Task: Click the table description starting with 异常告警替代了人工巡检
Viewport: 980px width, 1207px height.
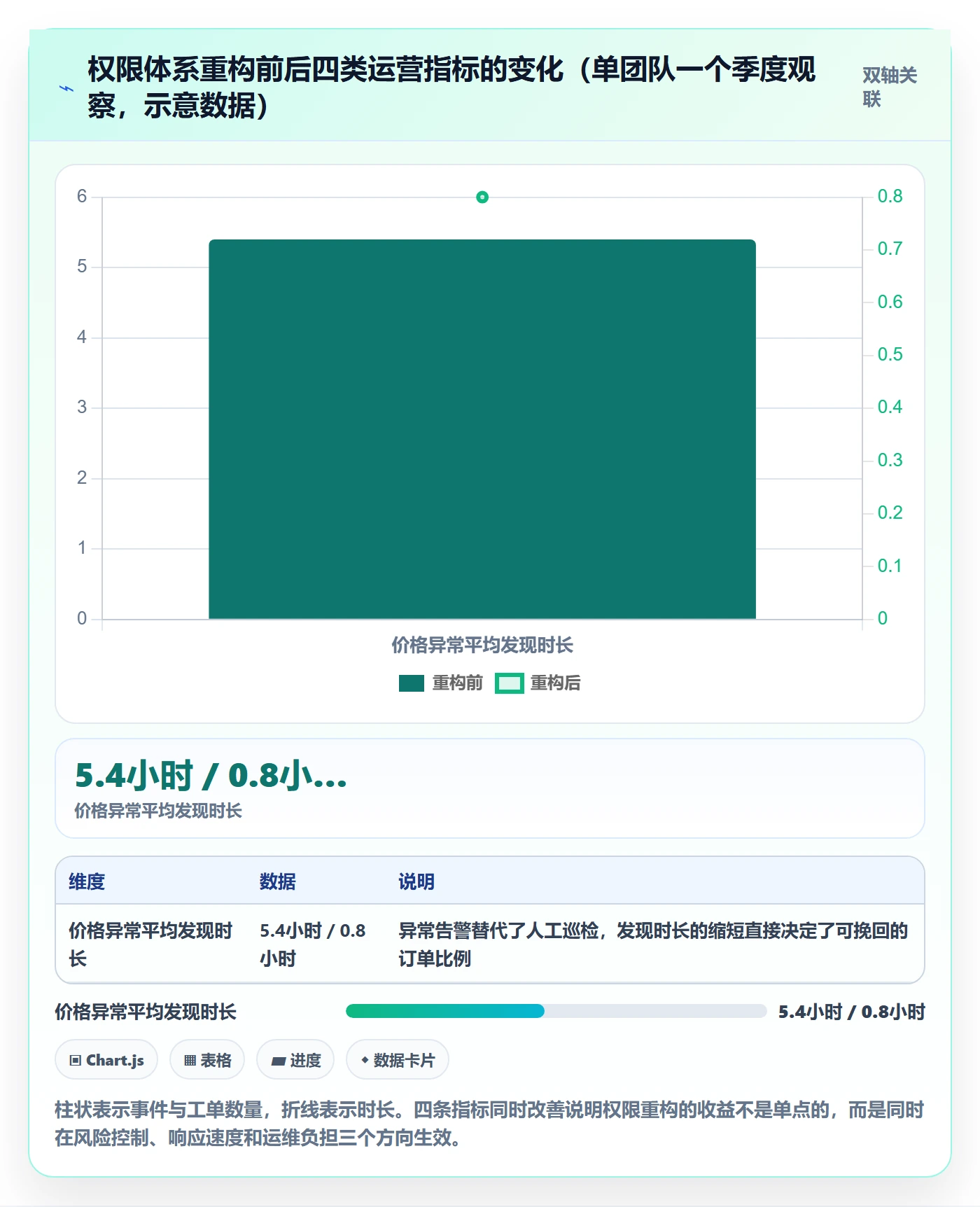Action: (x=653, y=944)
